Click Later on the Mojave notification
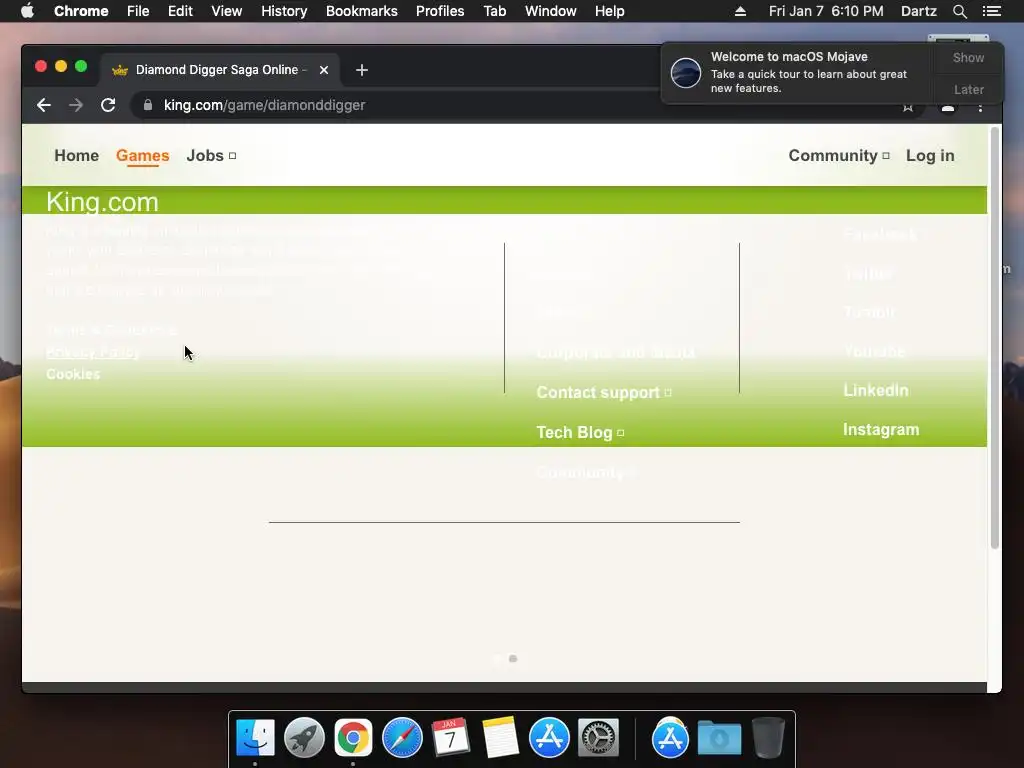The width and height of the screenshot is (1024, 768). pos(968,89)
